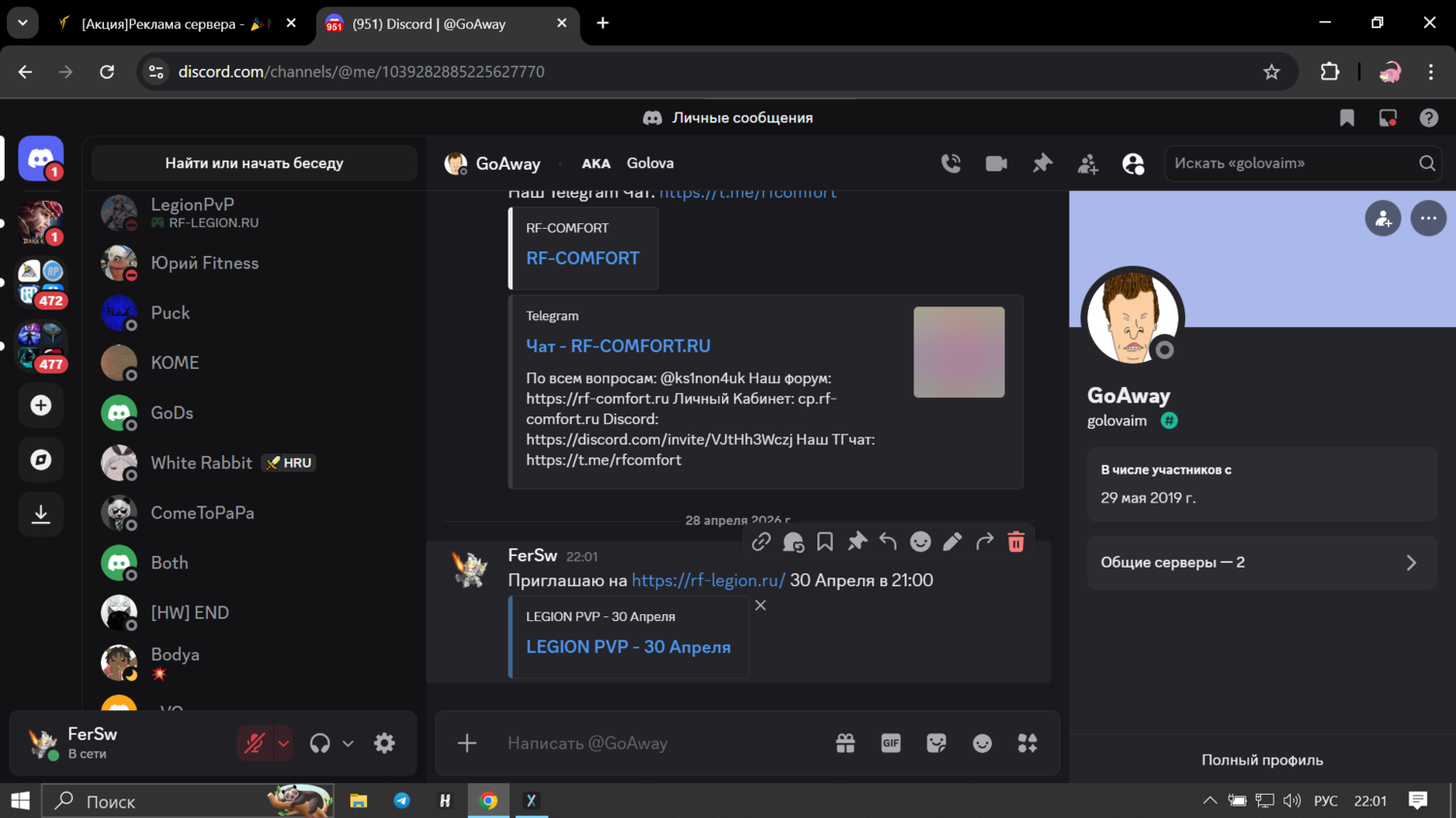Bookmark page star in address bar
This screenshot has height=818, width=1456.
coord(1272,72)
